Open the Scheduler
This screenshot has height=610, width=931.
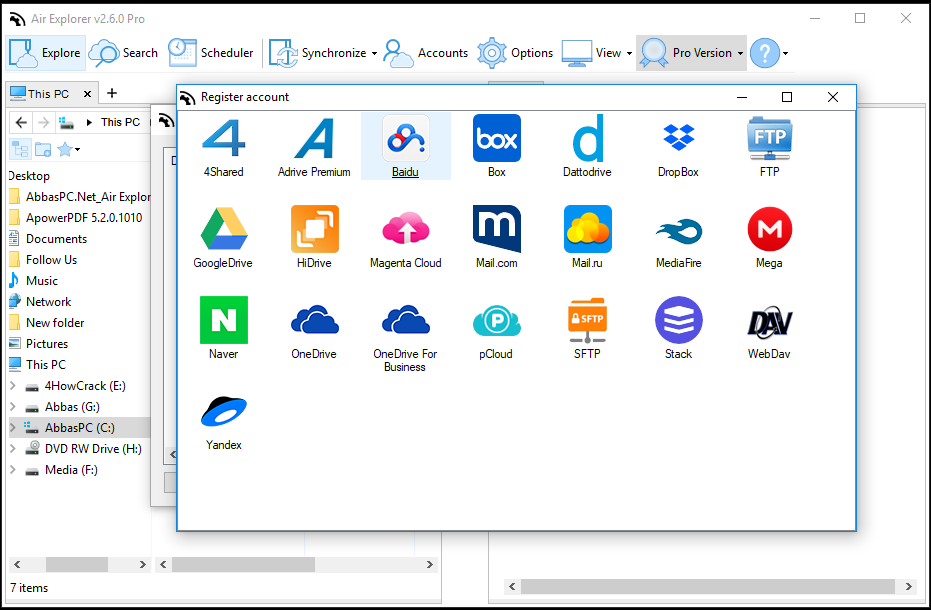[211, 53]
